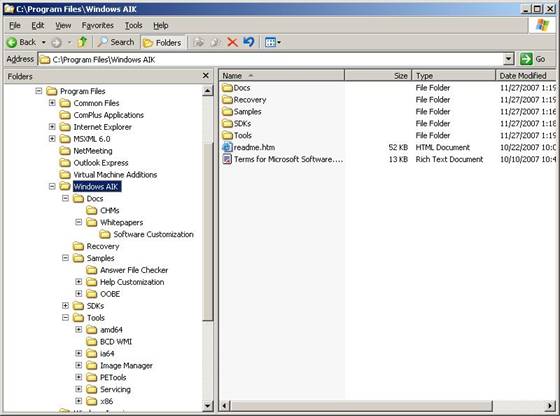Click the blue Undo arrow icon

[249, 42]
